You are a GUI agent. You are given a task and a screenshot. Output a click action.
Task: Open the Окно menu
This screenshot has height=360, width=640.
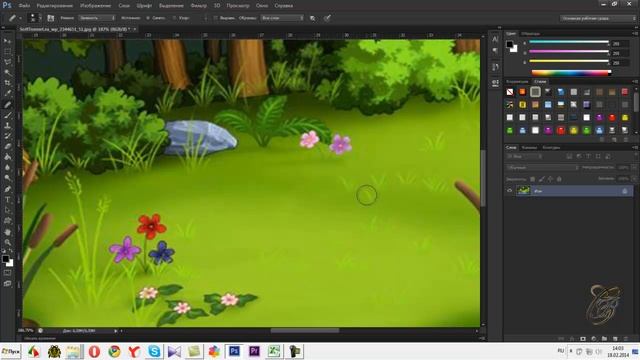pos(262,6)
